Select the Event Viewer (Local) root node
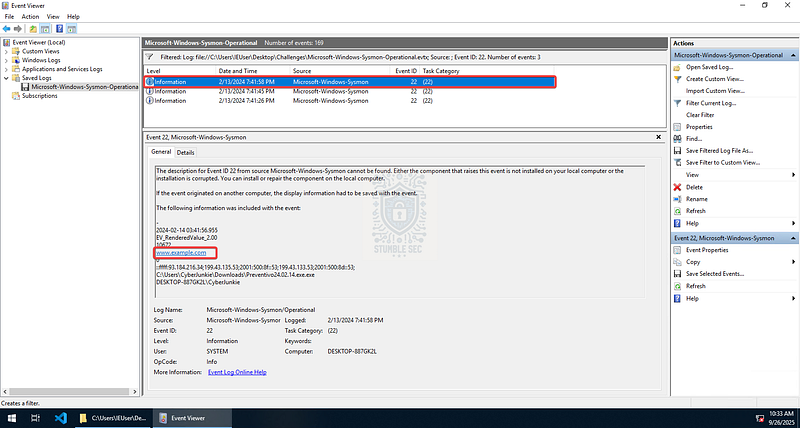 [39, 42]
